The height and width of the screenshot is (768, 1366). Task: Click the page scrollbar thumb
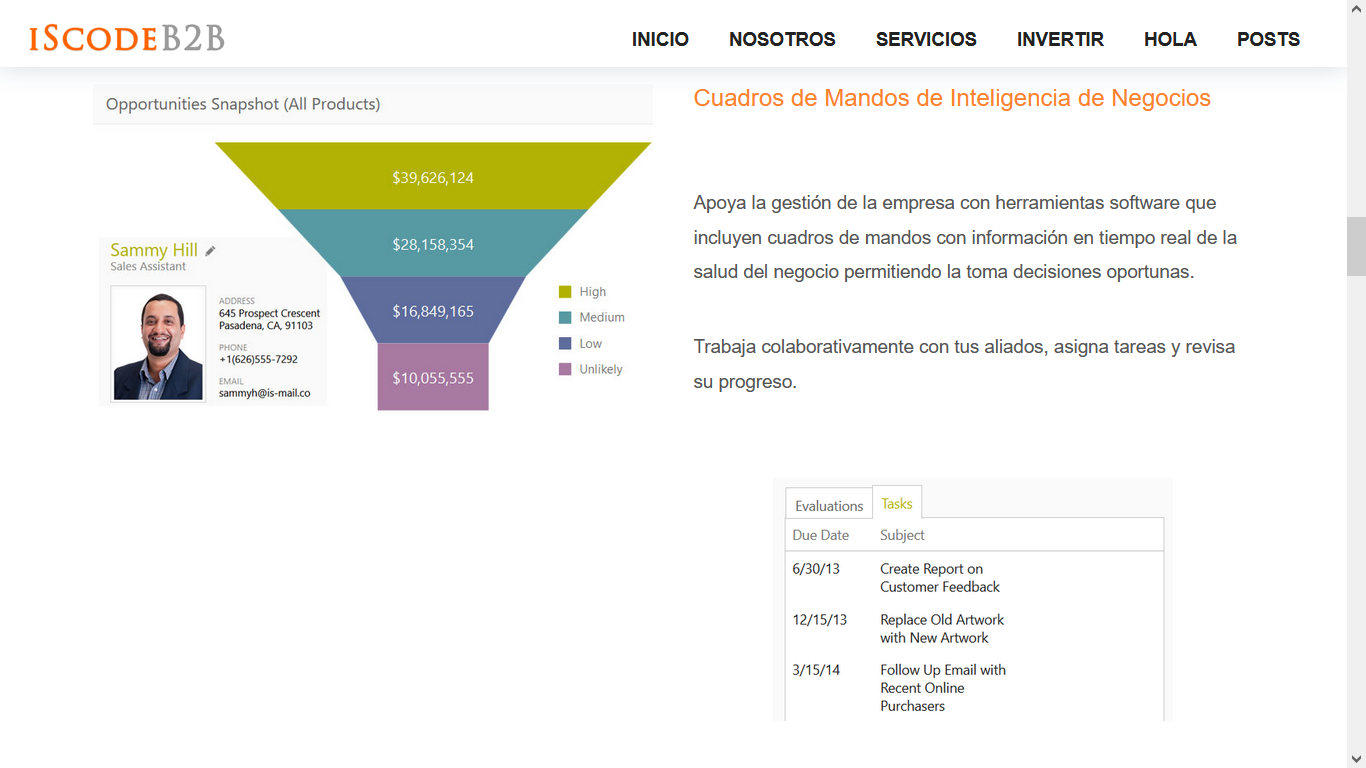tap(1356, 246)
